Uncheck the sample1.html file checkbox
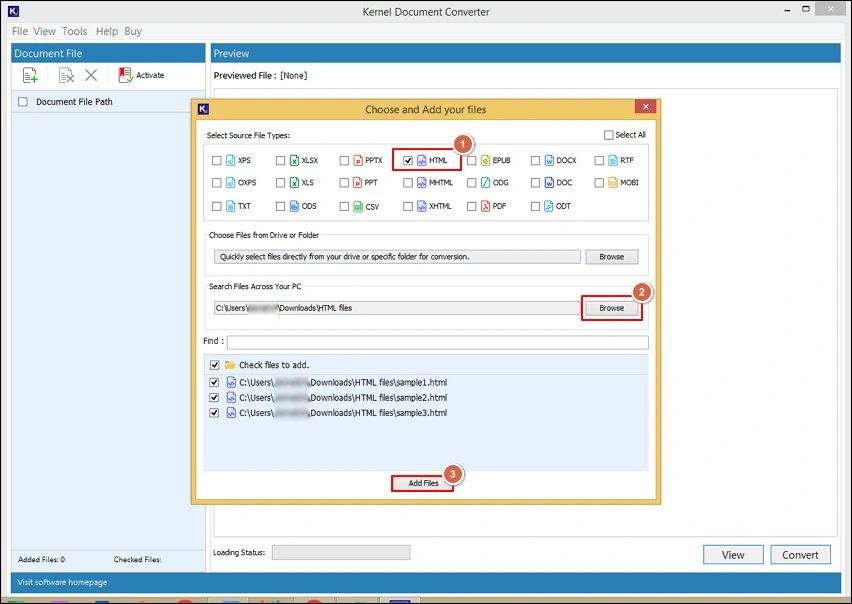This screenshot has width=852, height=604. click(214, 382)
